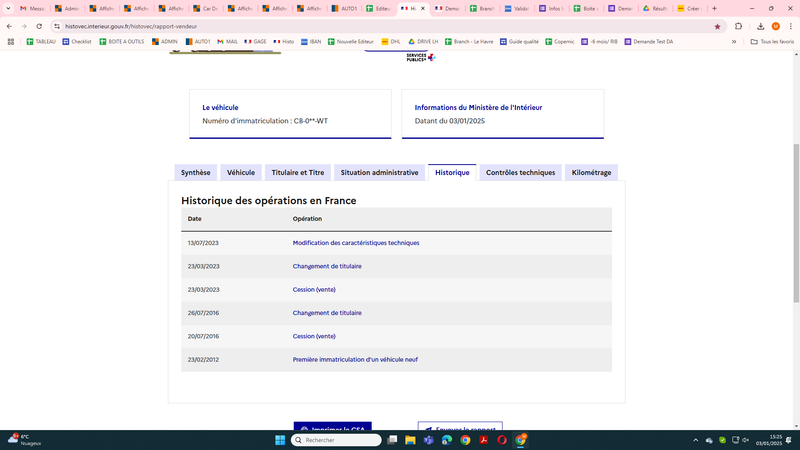Image resolution: width=800 pixels, height=450 pixels.
Task: Open Task View on the taskbar
Action: (x=392, y=440)
